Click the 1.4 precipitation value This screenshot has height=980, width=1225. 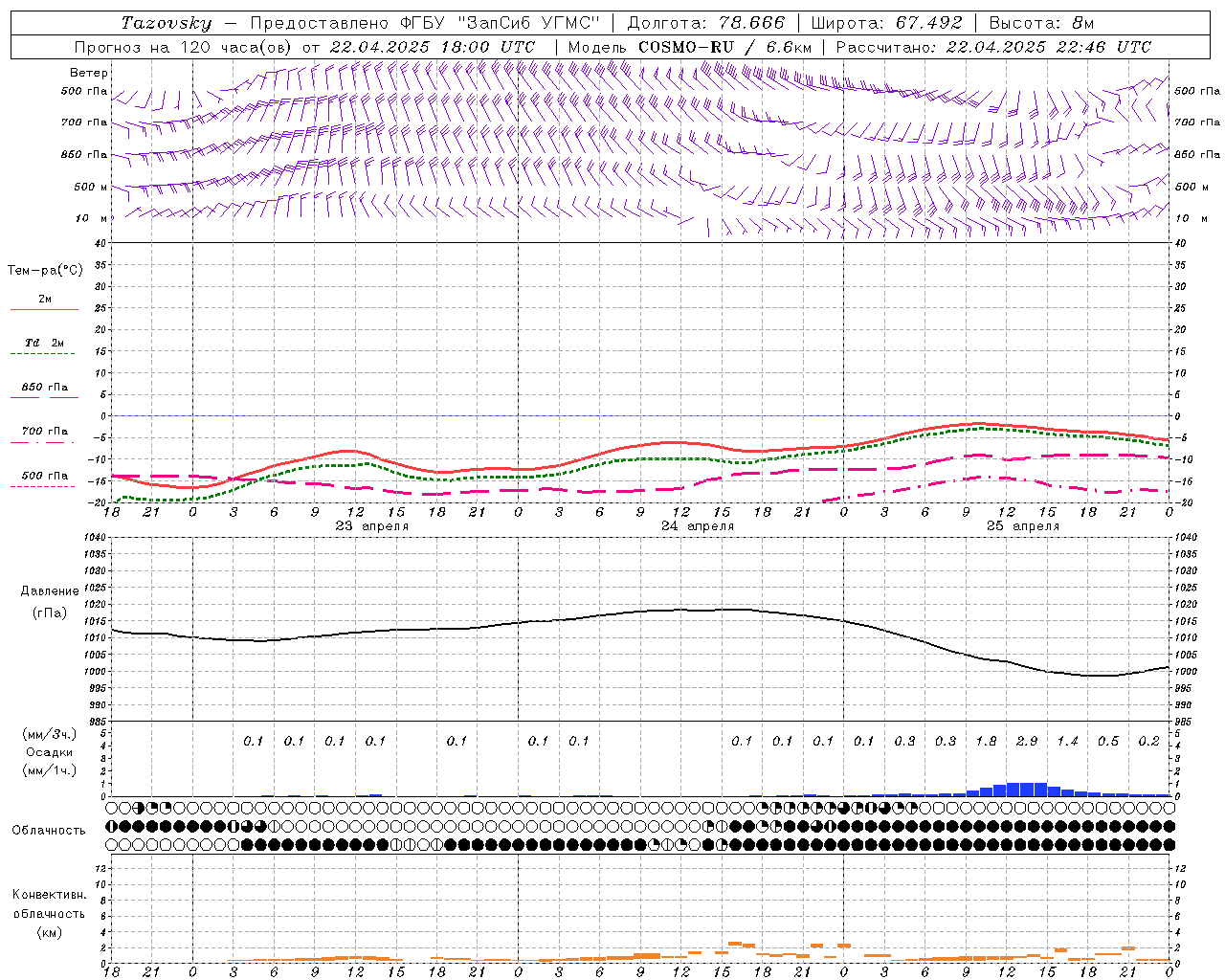point(1067,742)
